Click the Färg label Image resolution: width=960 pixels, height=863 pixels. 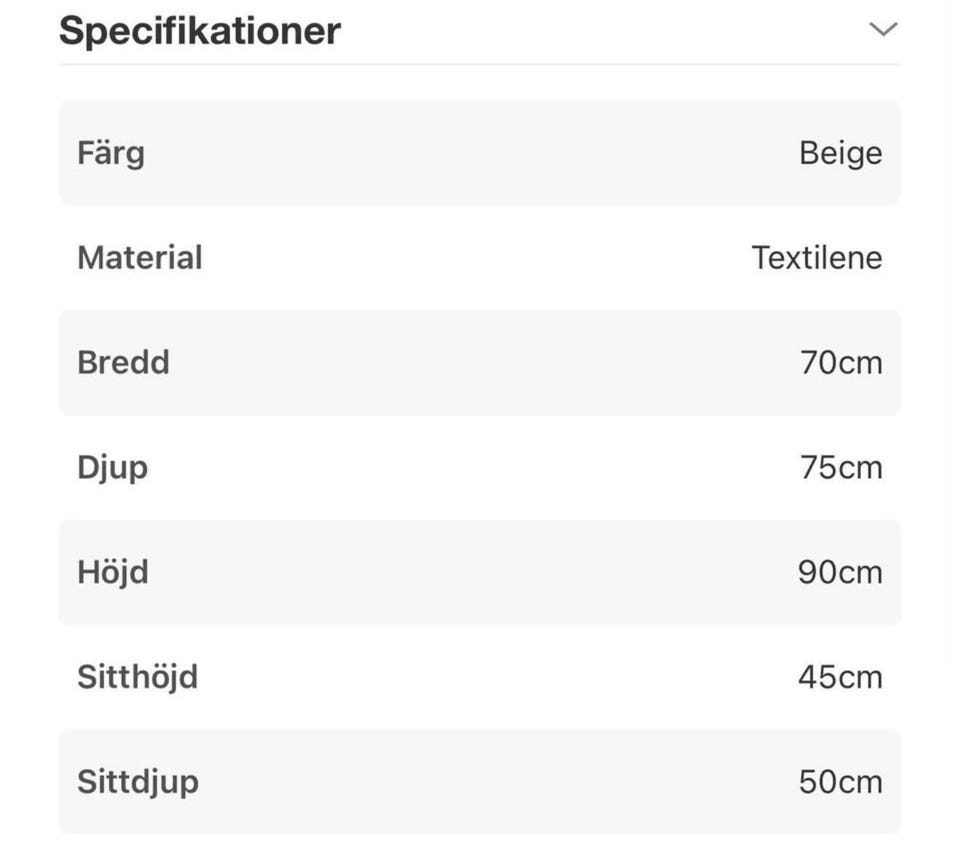[111, 153]
